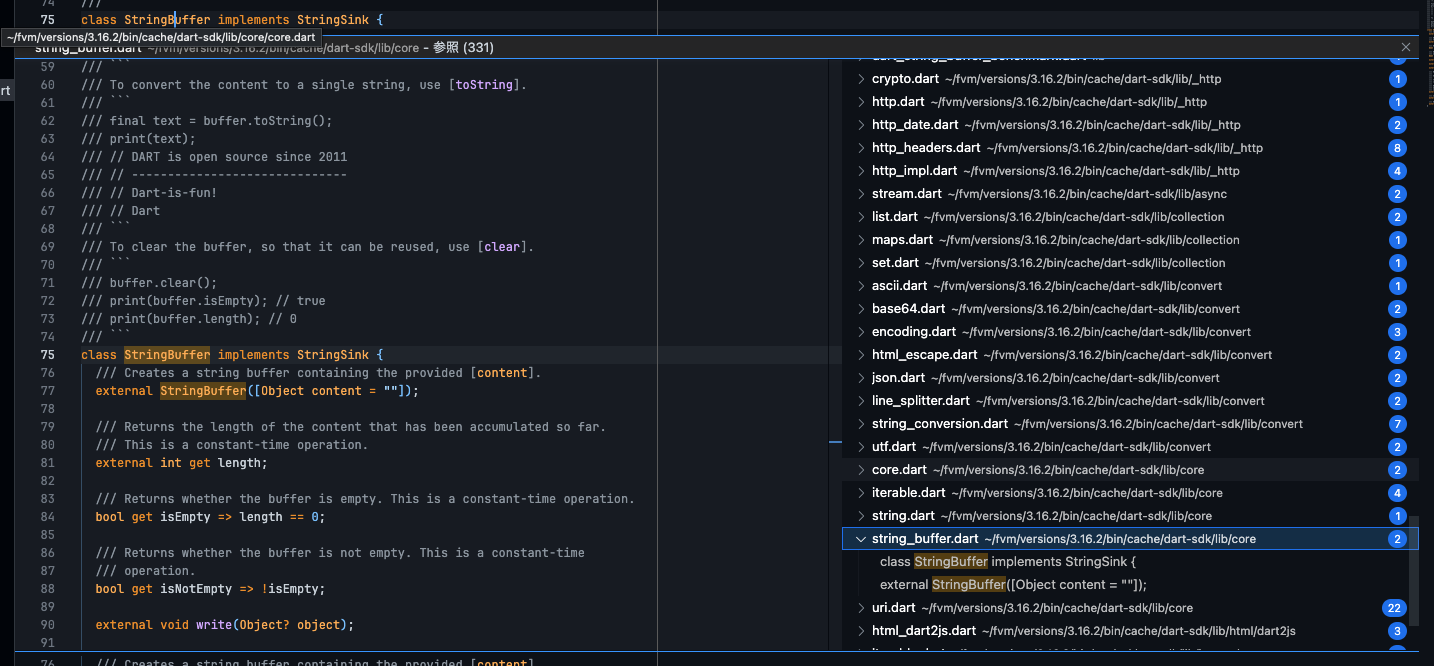Click '// DART is open source since 2011' comment
Screen dimensions: 1434x666
(x=228, y=157)
